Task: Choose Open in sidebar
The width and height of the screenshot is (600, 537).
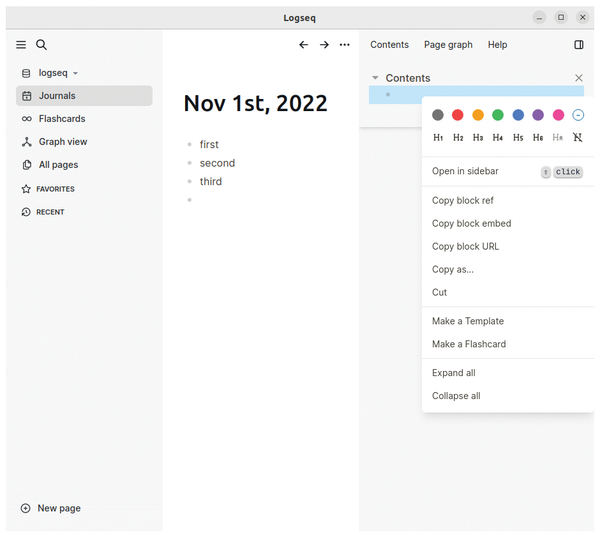Action: coord(508,171)
